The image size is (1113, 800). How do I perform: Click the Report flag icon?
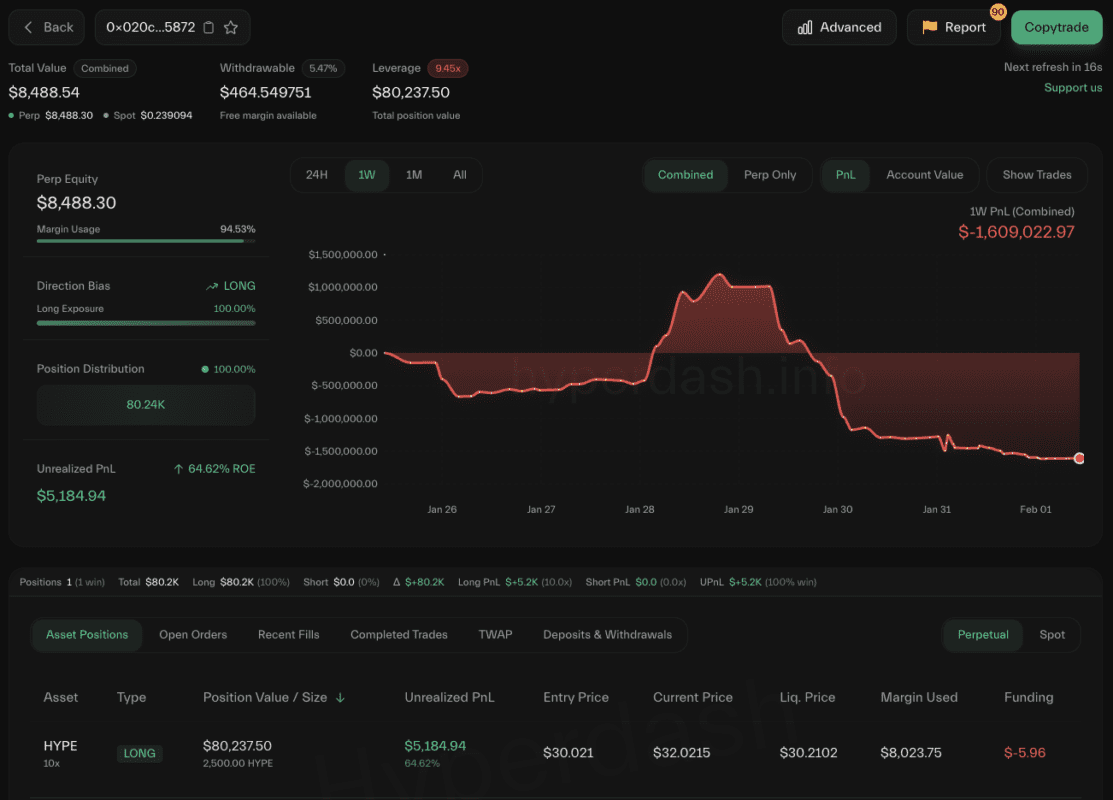(x=930, y=28)
